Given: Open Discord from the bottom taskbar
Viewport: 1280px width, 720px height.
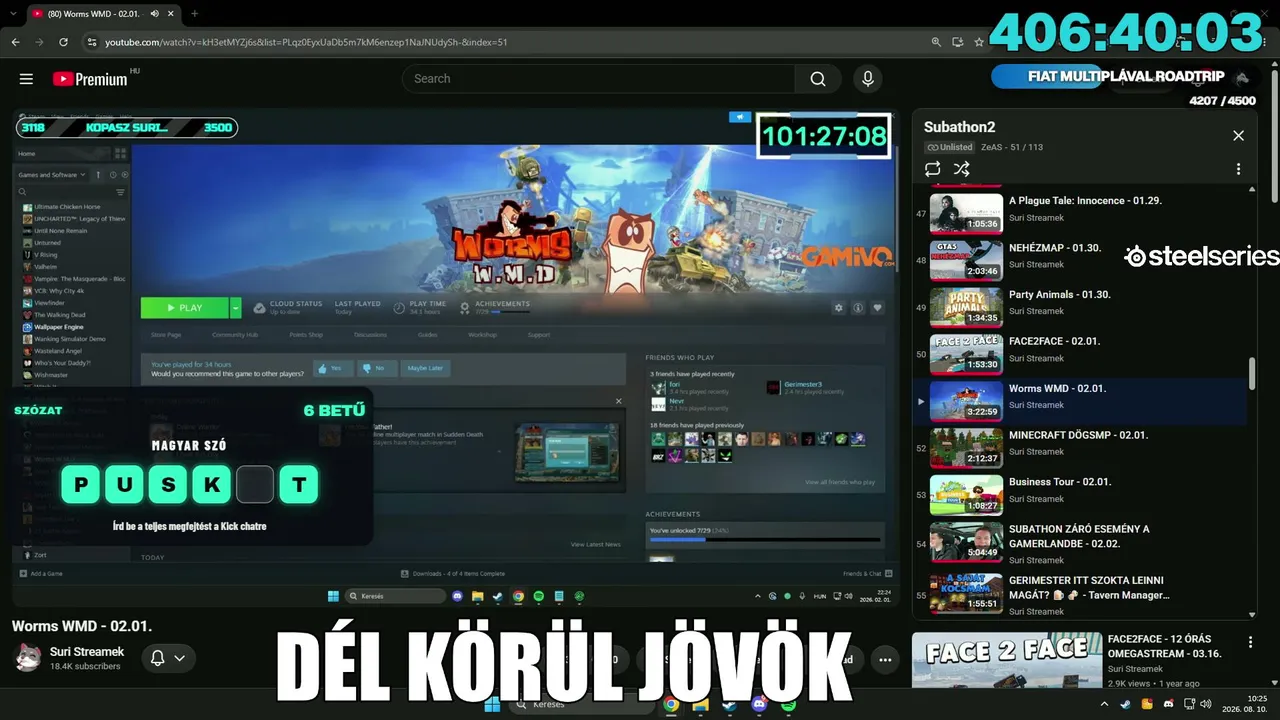Looking at the screenshot, I should coord(759,704).
